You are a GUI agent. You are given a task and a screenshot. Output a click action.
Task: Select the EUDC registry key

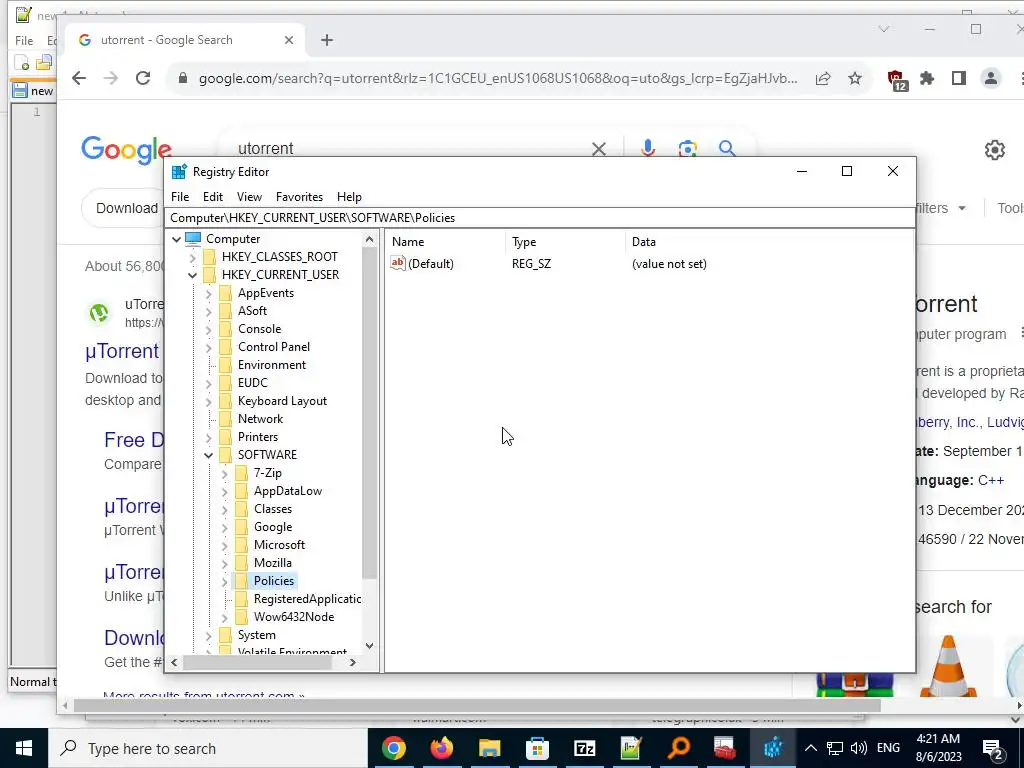(253, 383)
